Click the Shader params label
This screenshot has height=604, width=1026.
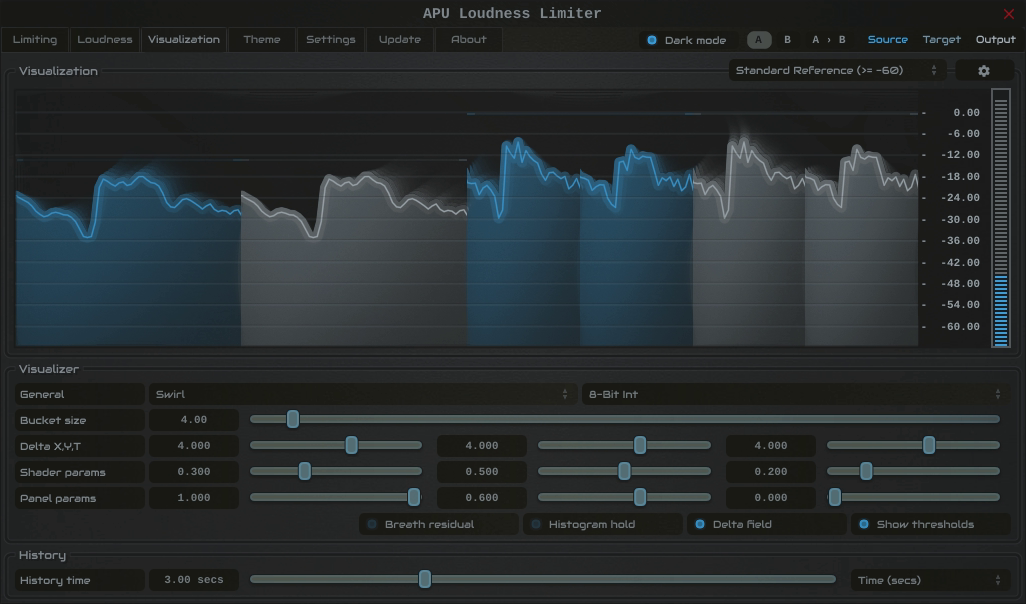[x=79, y=472]
